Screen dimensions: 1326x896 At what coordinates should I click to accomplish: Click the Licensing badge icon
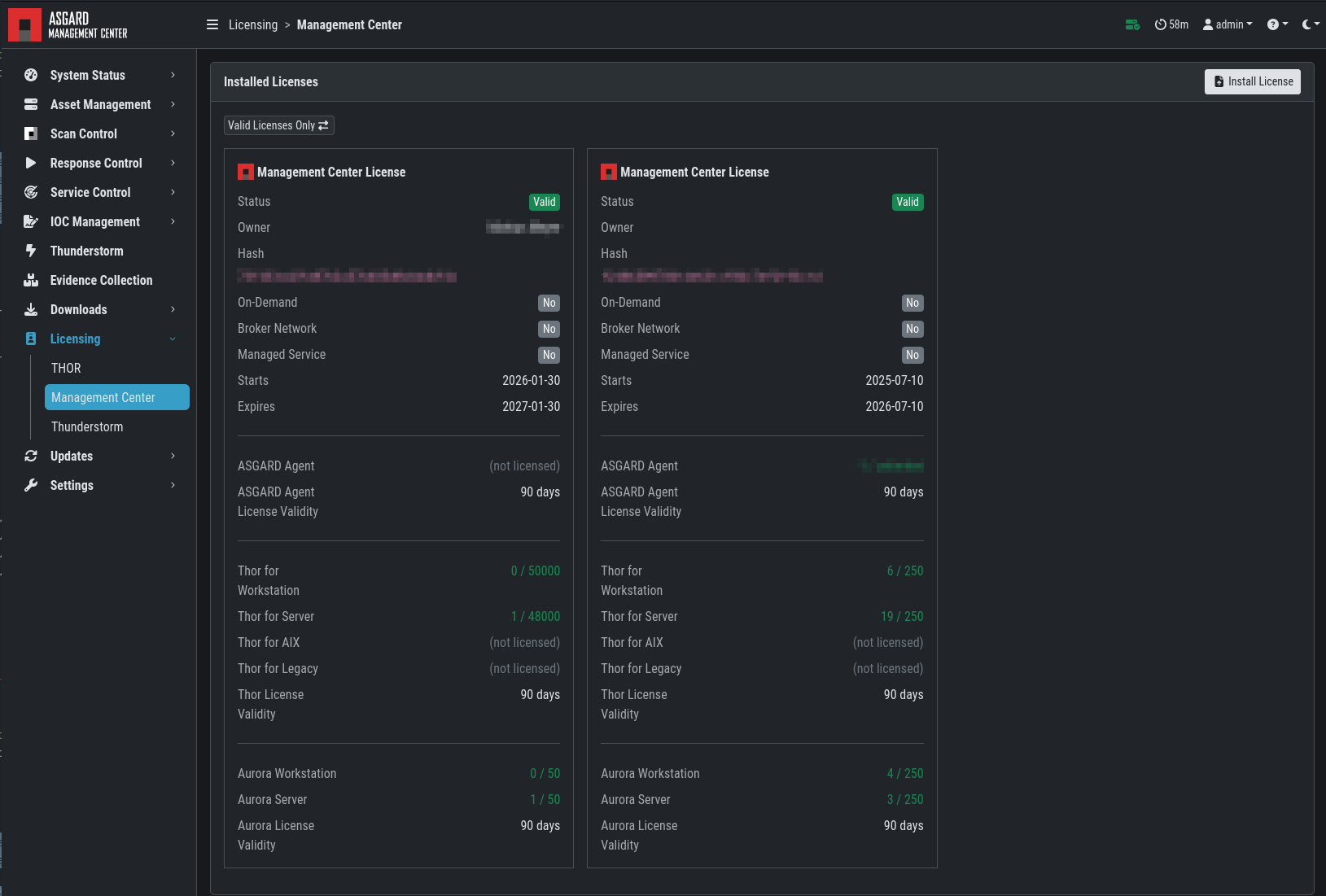(31, 339)
